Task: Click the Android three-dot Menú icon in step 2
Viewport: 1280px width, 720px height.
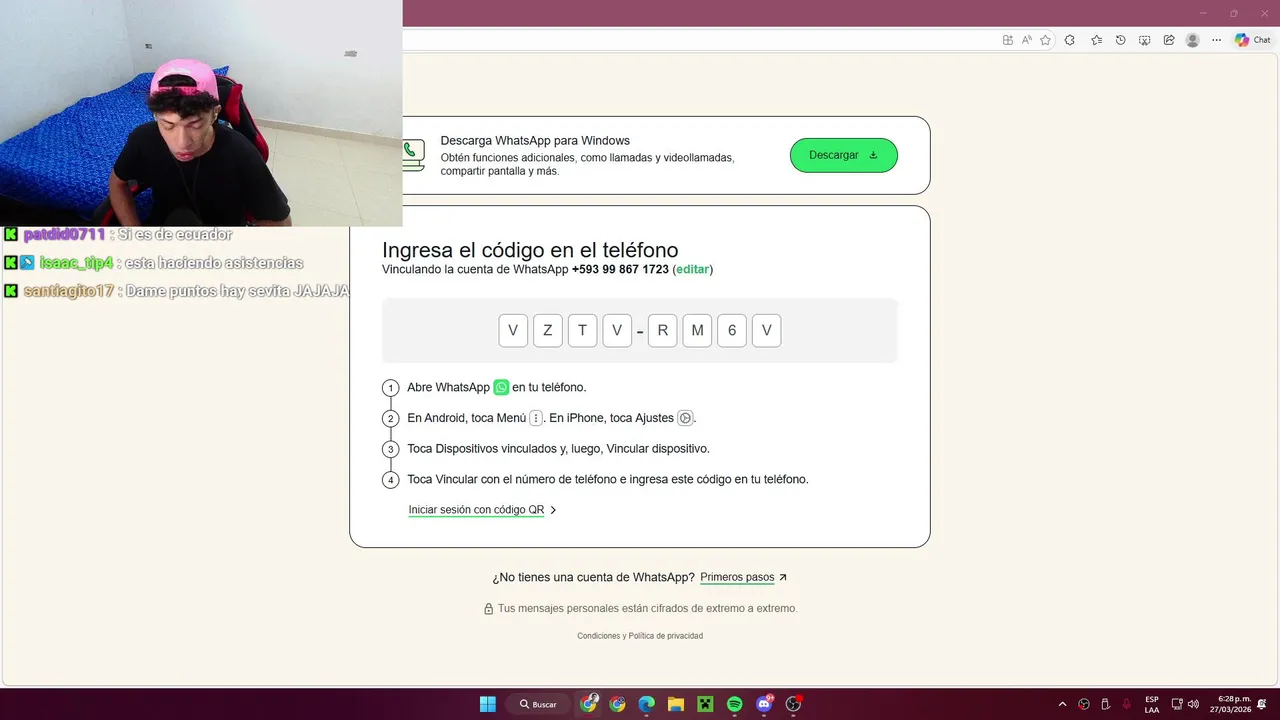Action: (536, 418)
